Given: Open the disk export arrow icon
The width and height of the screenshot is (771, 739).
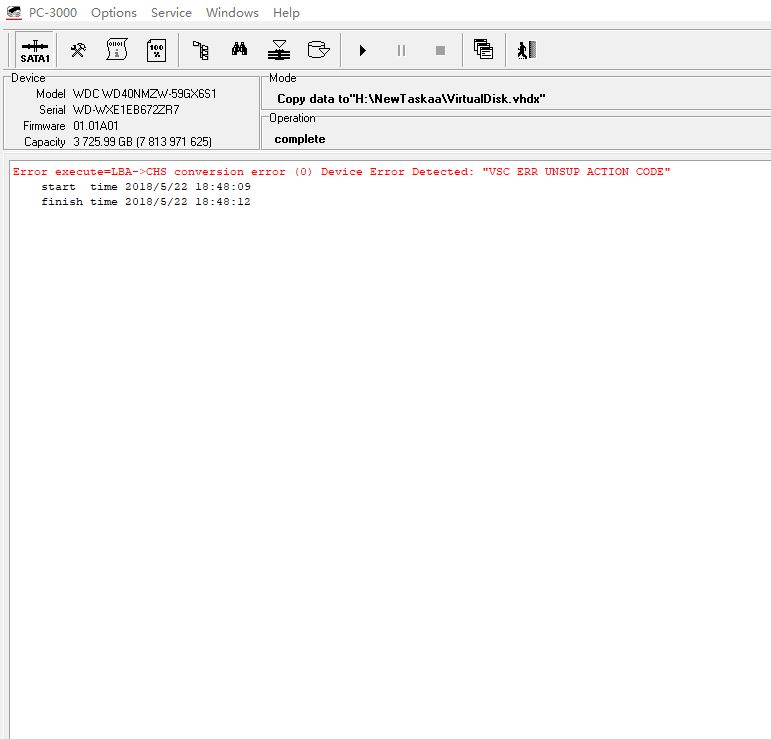Looking at the screenshot, I should click(318, 50).
